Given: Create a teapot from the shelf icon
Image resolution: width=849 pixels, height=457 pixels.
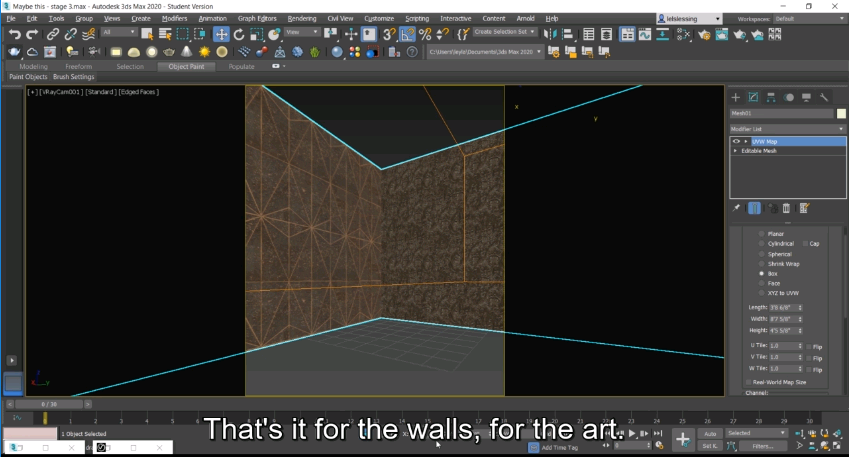Looking at the screenshot, I should (x=169, y=52).
